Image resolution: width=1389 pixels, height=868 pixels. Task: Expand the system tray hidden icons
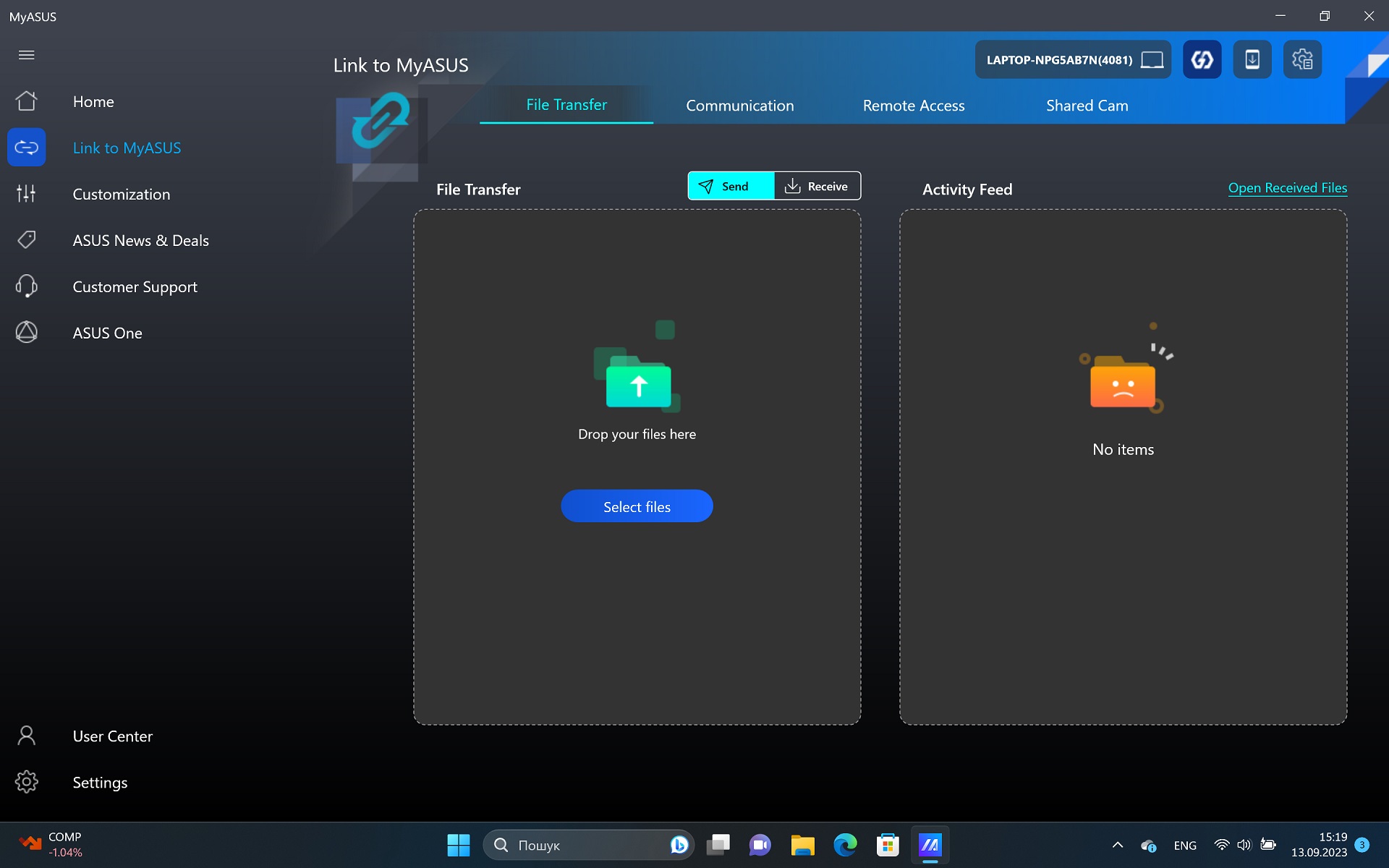[x=1117, y=845]
